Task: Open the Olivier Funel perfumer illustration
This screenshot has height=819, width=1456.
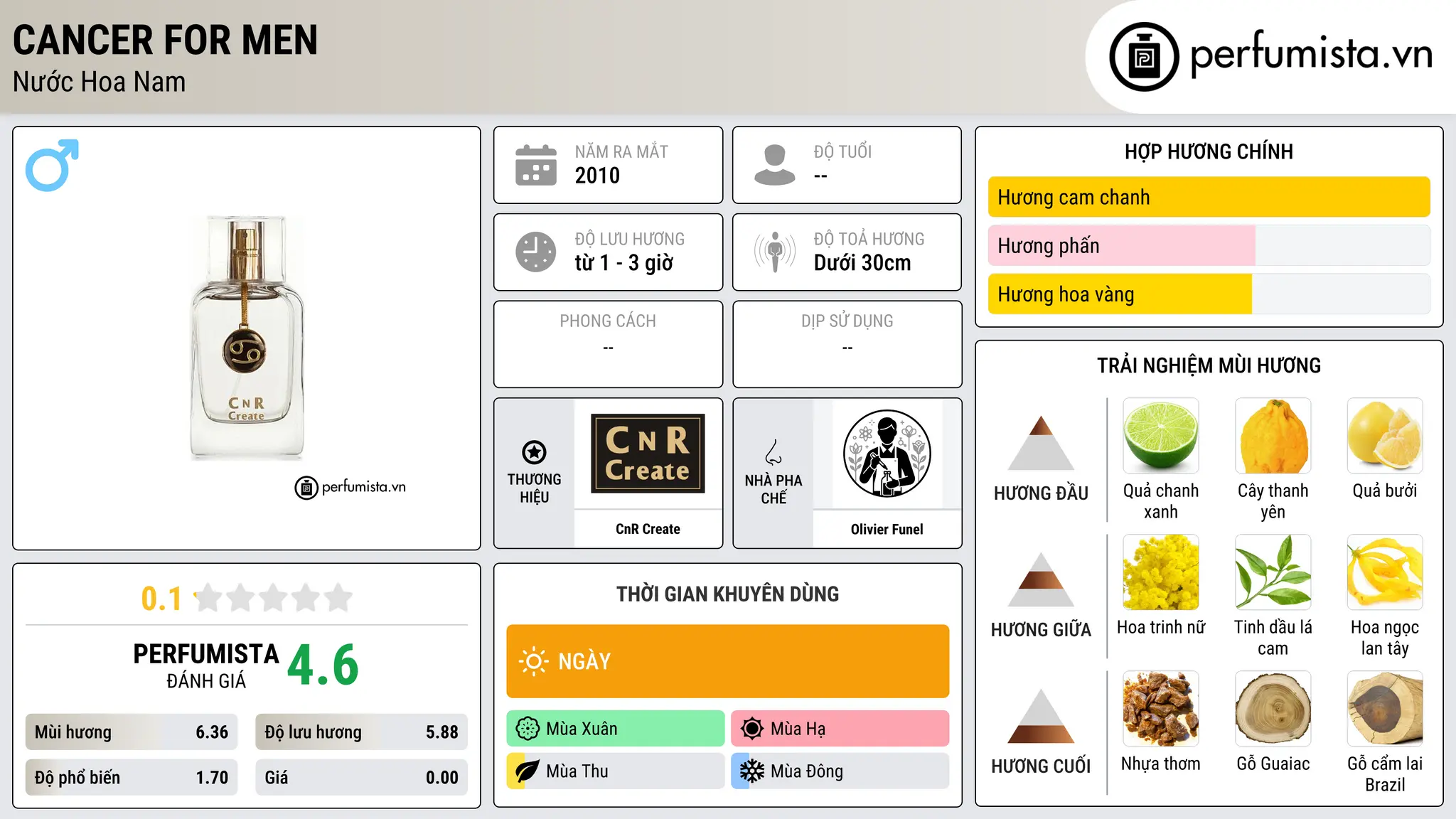Action: click(x=887, y=454)
